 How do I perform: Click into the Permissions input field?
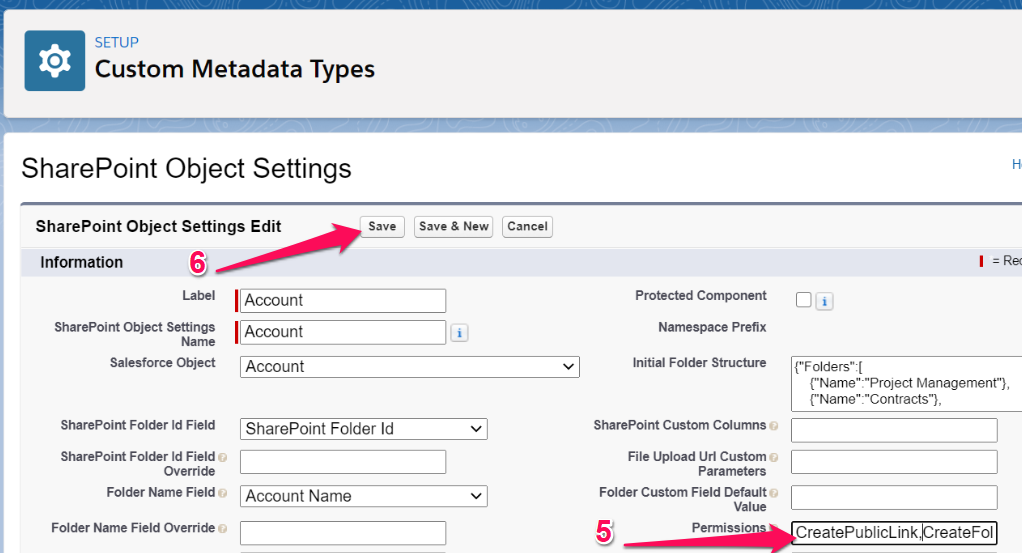894,533
